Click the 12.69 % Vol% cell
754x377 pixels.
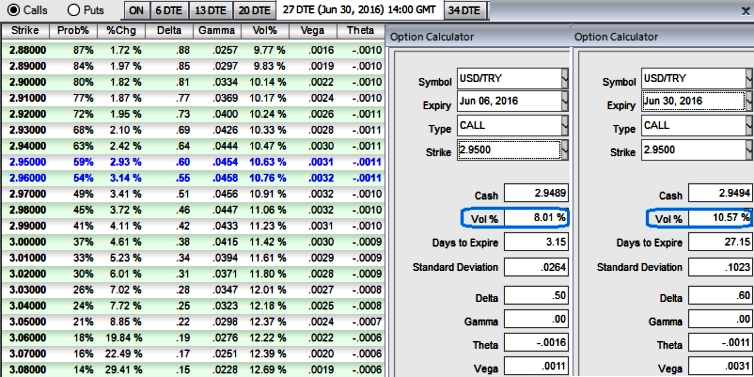click(x=268, y=370)
